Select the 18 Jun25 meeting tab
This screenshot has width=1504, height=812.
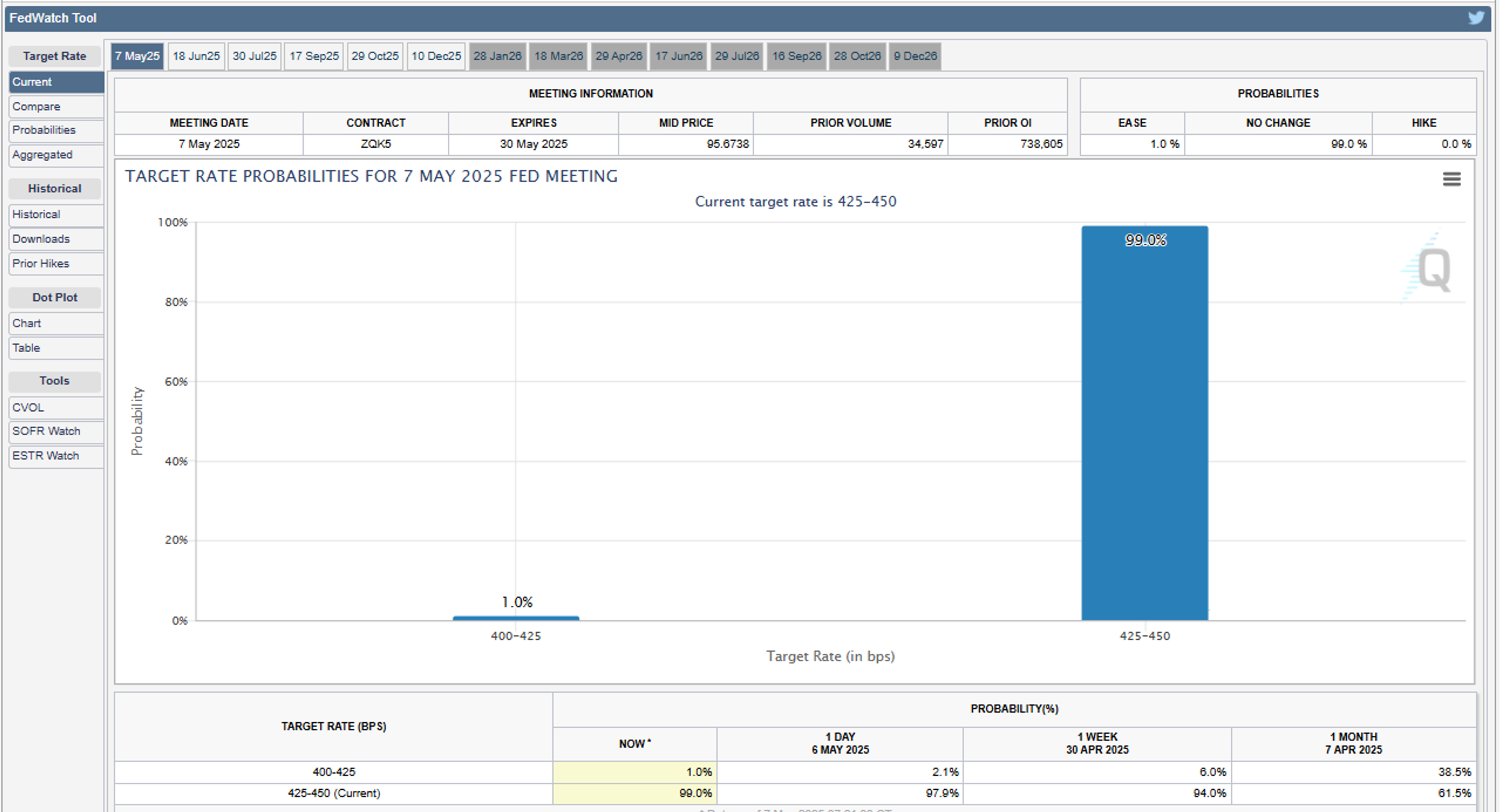196,56
